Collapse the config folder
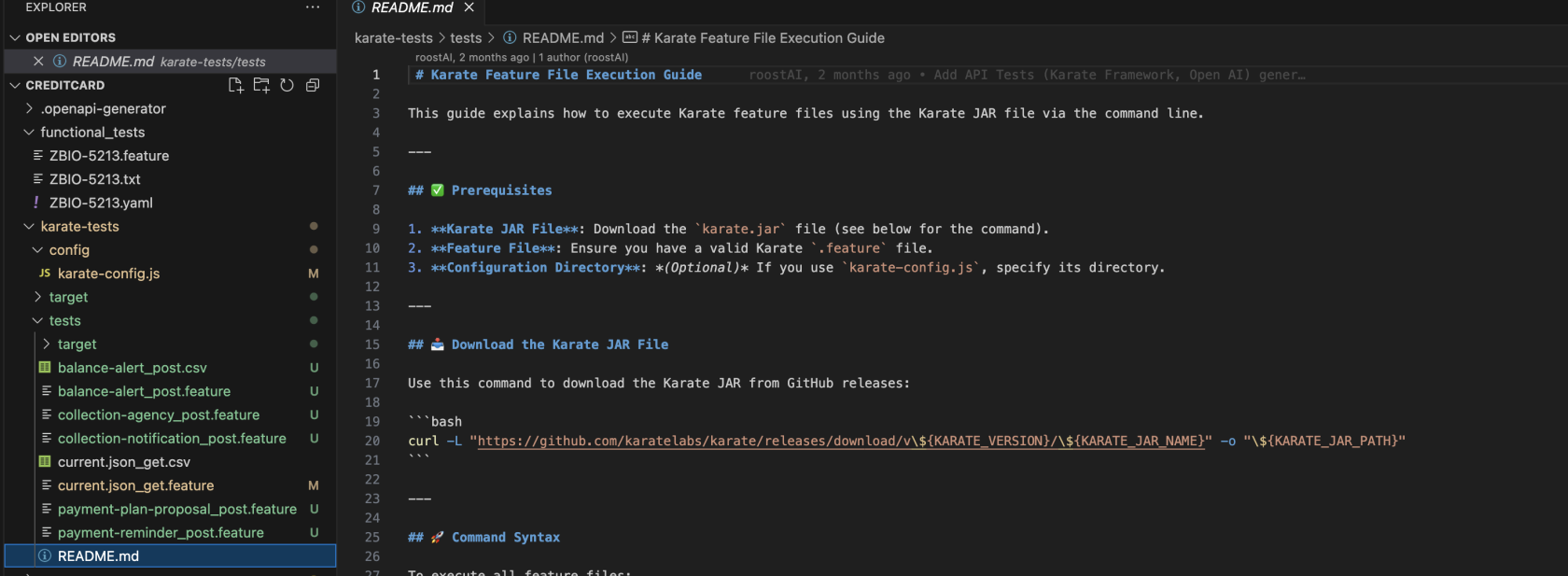The width and height of the screenshot is (1568, 576). click(x=37, y=250)
